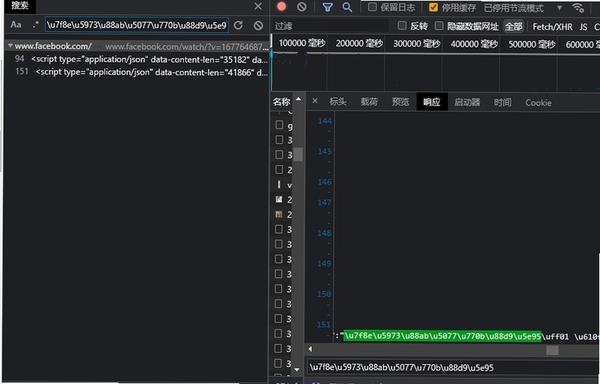The image size is (600, 384).
Task: Clear the network log
Action: point(302,7)
